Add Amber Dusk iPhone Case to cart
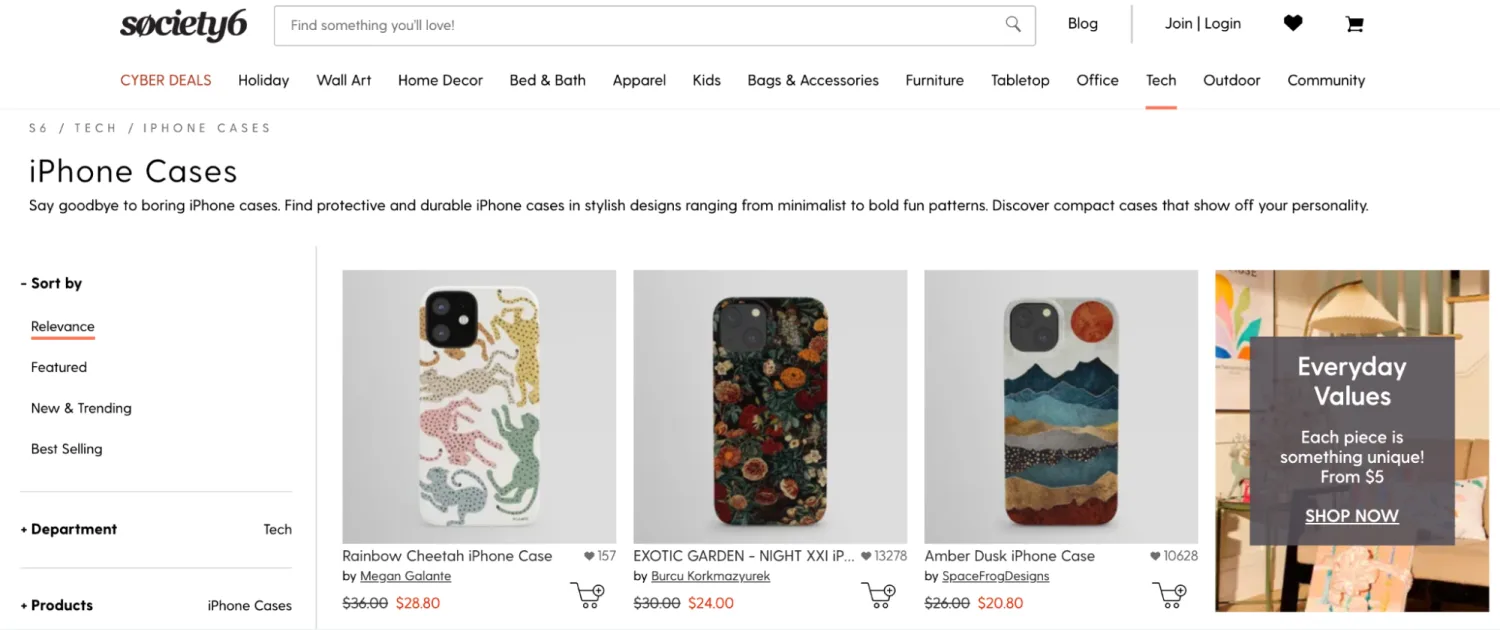 [1170, 595]
